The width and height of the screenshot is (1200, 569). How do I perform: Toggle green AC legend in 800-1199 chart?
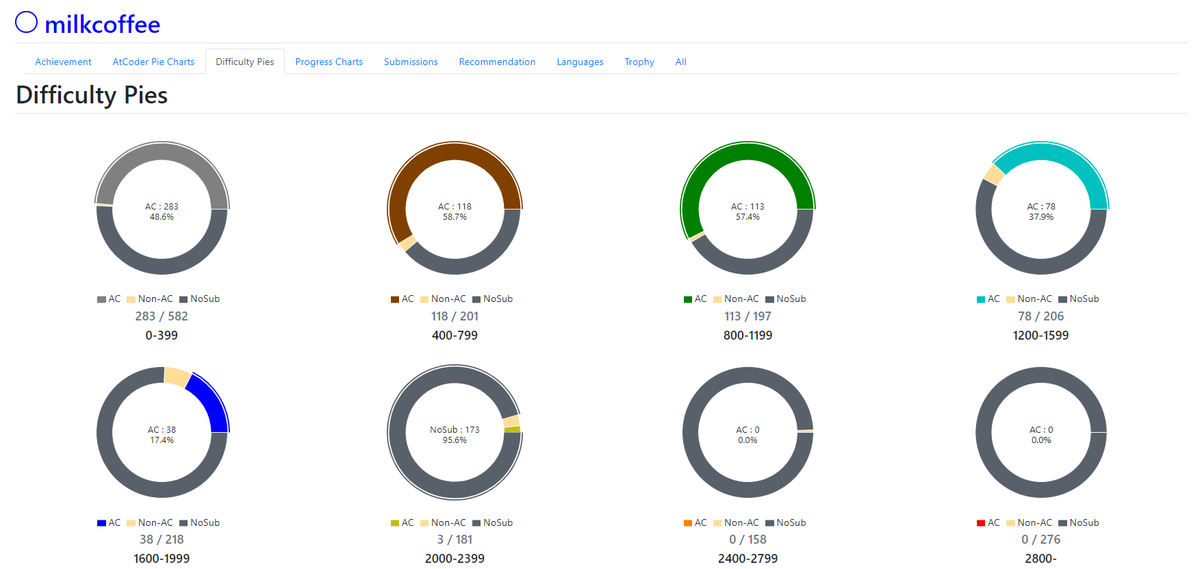click(695, 299)
